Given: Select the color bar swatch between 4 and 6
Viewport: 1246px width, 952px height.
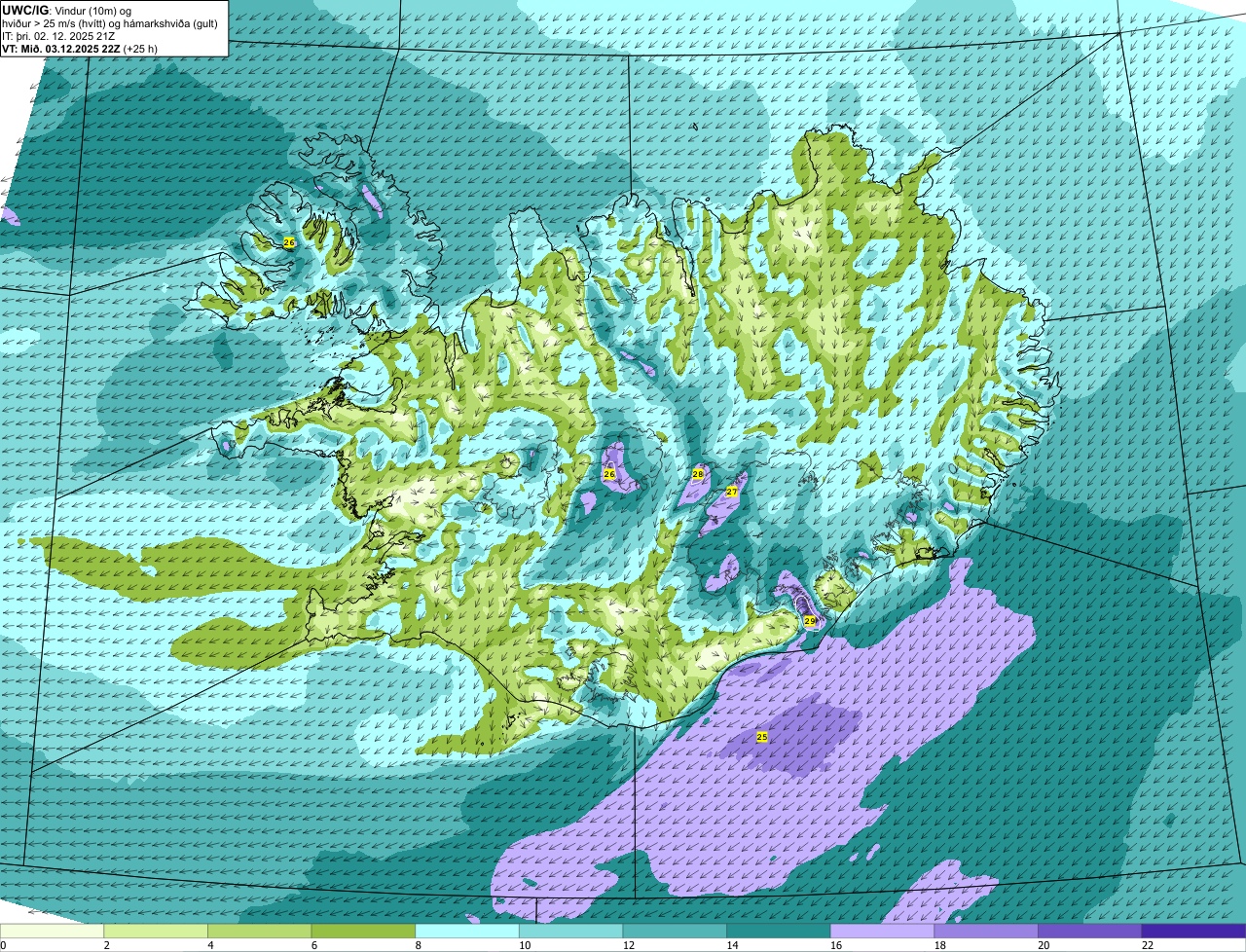Looking at the screenshot, I should (260, 931).
